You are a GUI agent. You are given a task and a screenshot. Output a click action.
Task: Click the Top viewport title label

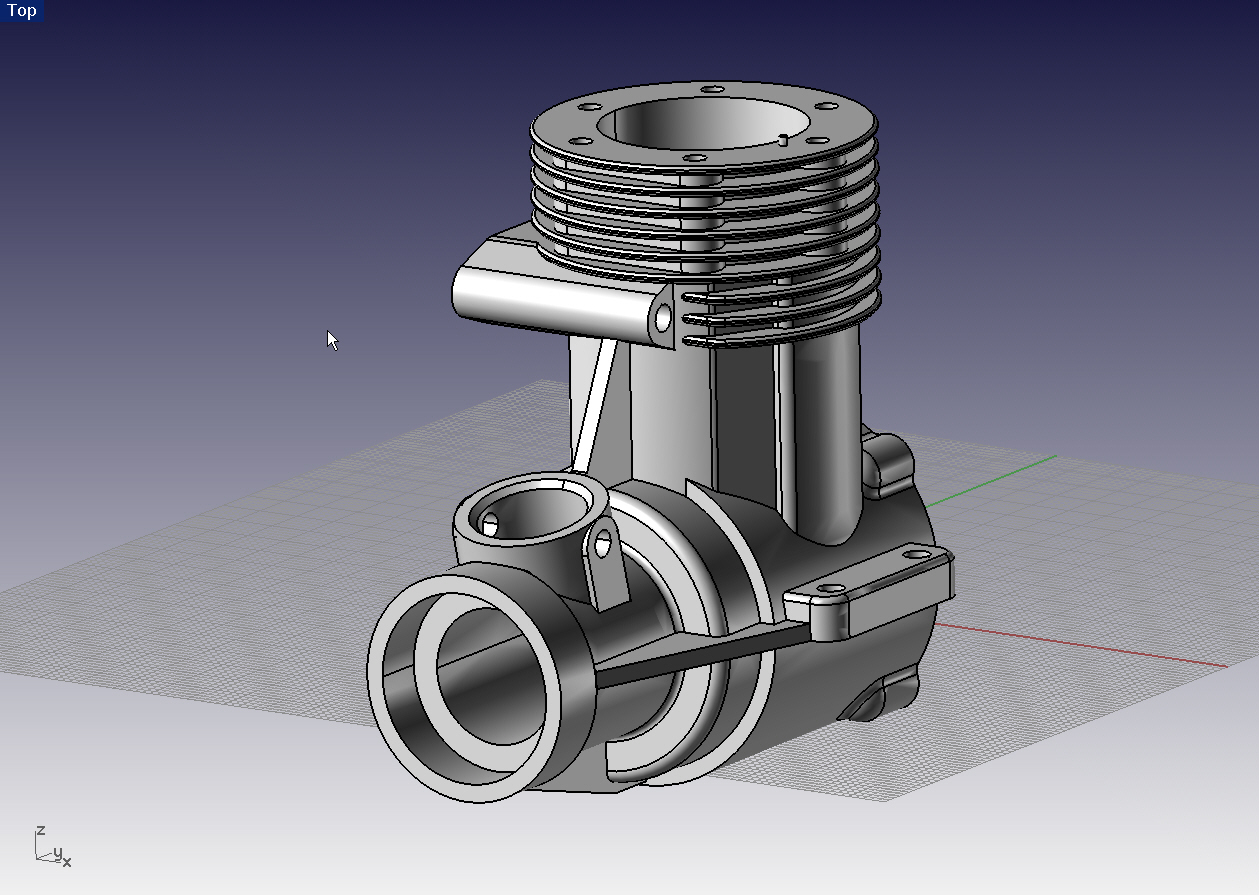[21, 11]
